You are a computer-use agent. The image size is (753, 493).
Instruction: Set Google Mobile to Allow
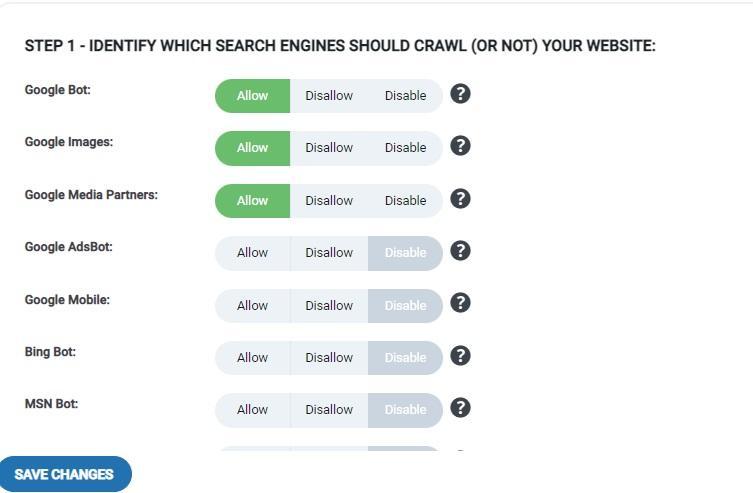click(253, 306)
